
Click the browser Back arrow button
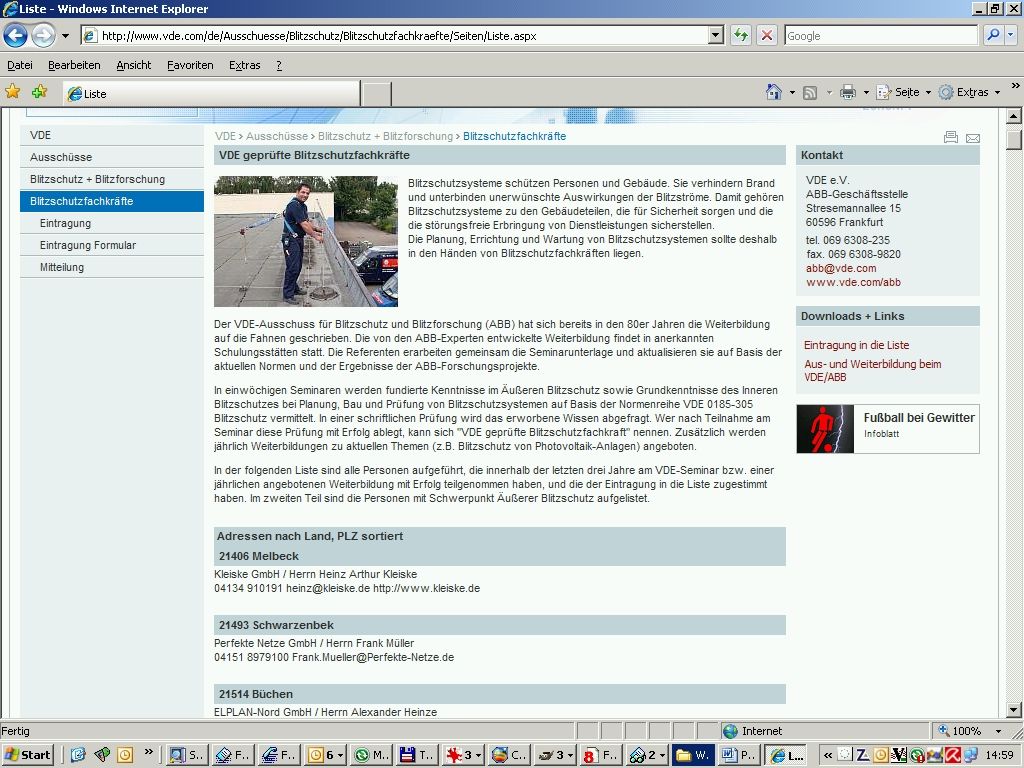pyautogui.click(x=15, y=35)
